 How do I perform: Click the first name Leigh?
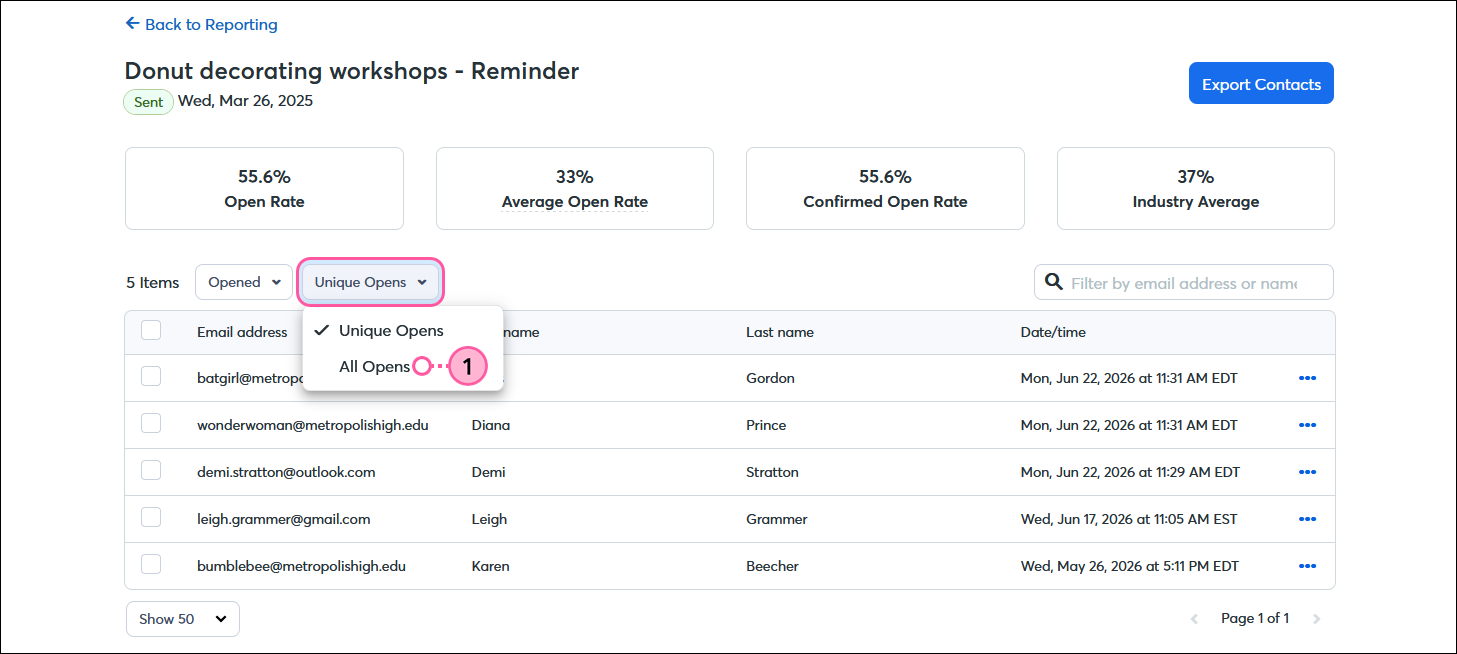(x=489, y=519)
